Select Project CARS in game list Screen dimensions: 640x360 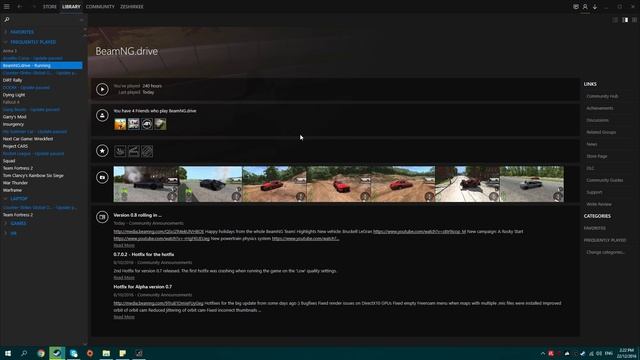[x=16, y=146]
